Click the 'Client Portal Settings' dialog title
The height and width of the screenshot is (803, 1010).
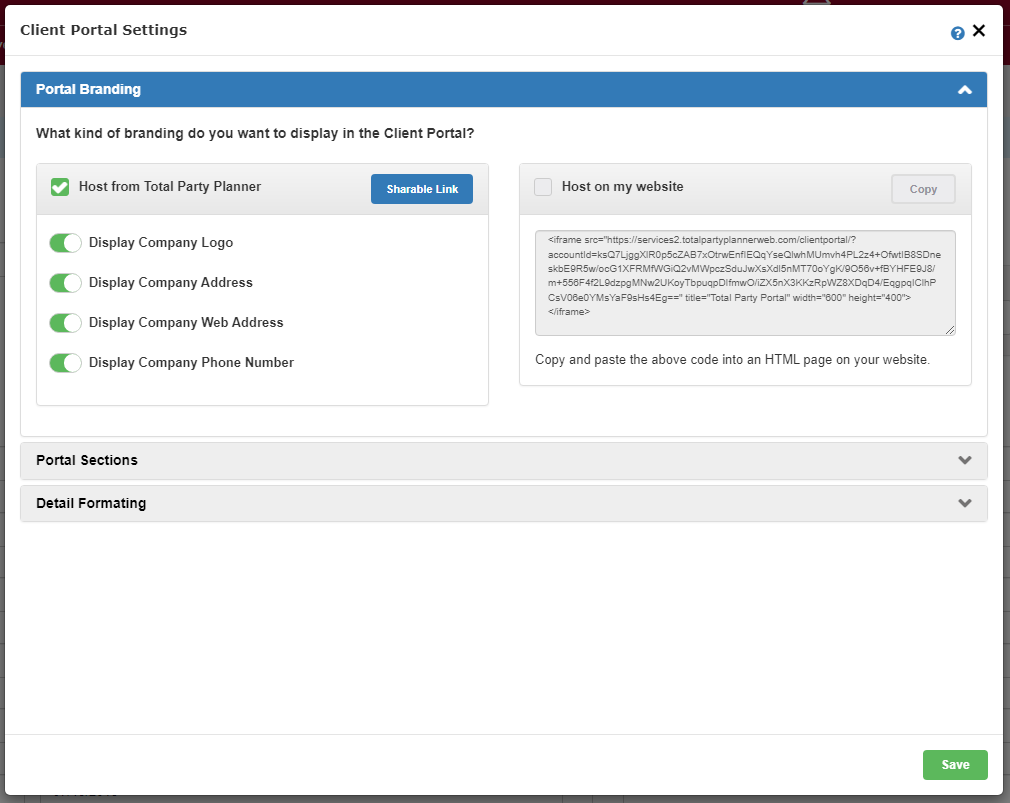click(x=104, y=30)
